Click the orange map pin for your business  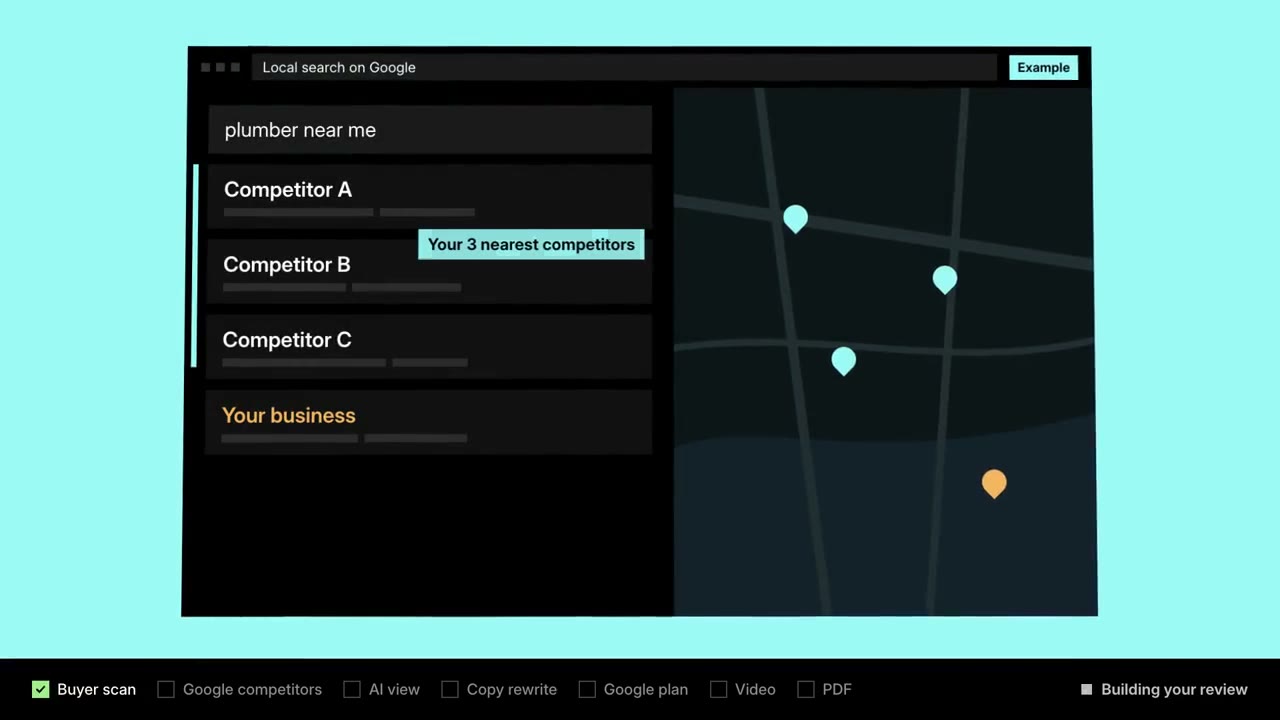coord(994,484)
